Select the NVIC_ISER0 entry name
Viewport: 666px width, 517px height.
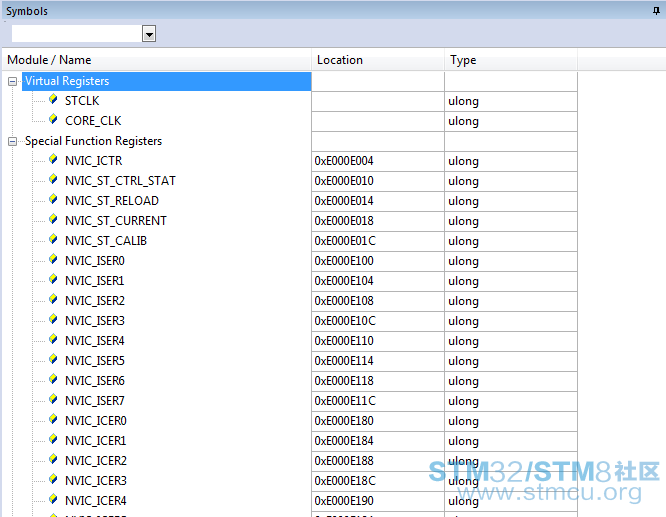click(95, 261)
